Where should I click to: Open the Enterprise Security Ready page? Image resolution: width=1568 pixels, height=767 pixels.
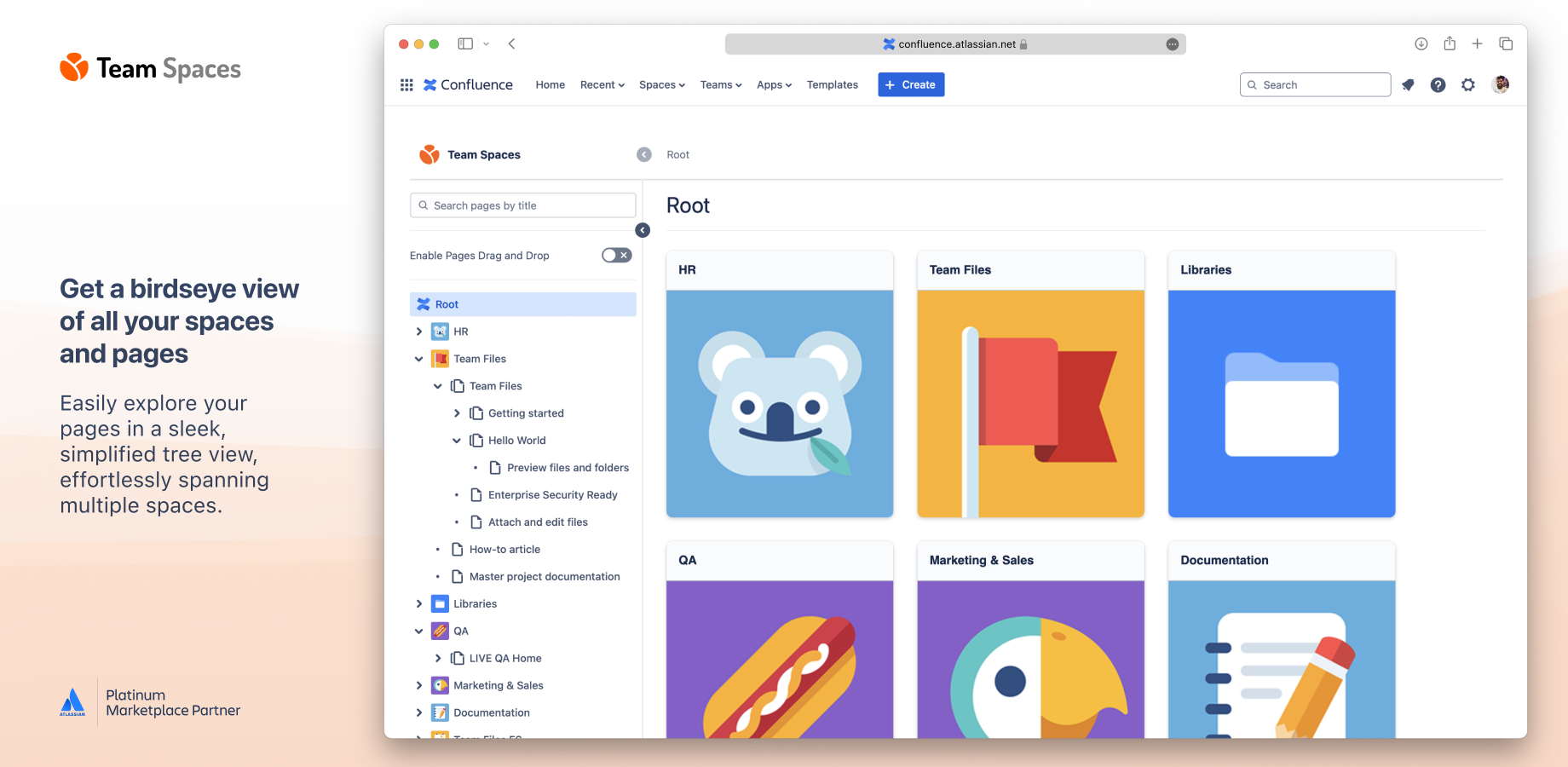552,495
